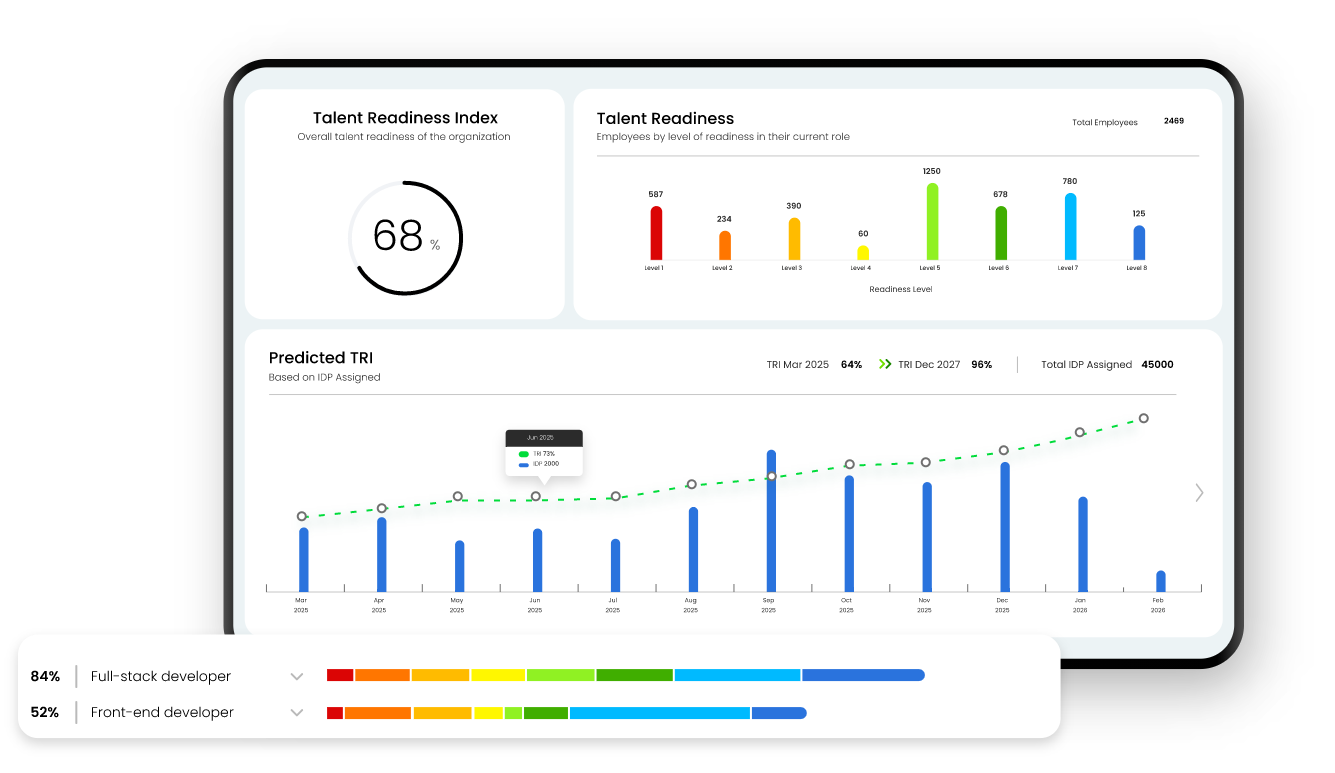Select the blue Level 8 bar
Image resolution: width=1335 pixels, height=773 pixels.
click(x=1139, y=243)
